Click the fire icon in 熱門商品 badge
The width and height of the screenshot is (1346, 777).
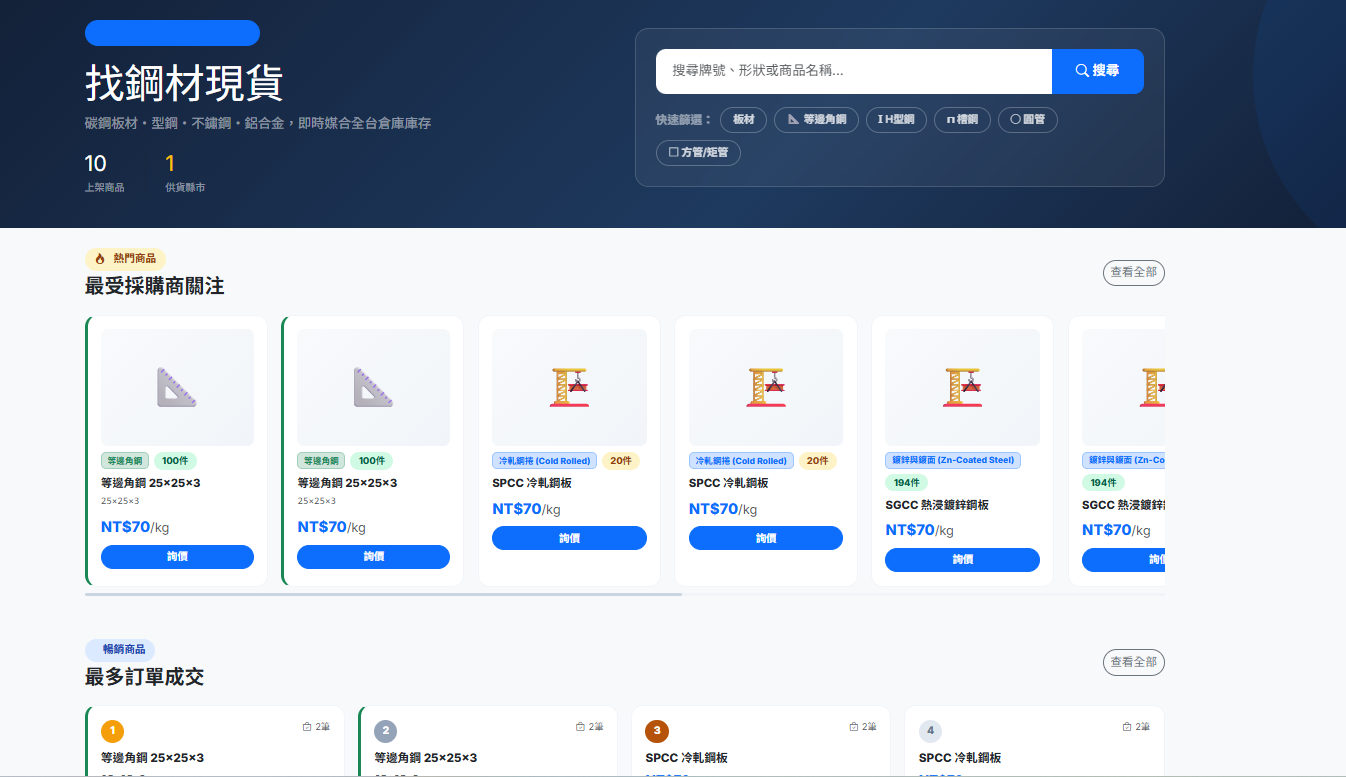[100, 259]
